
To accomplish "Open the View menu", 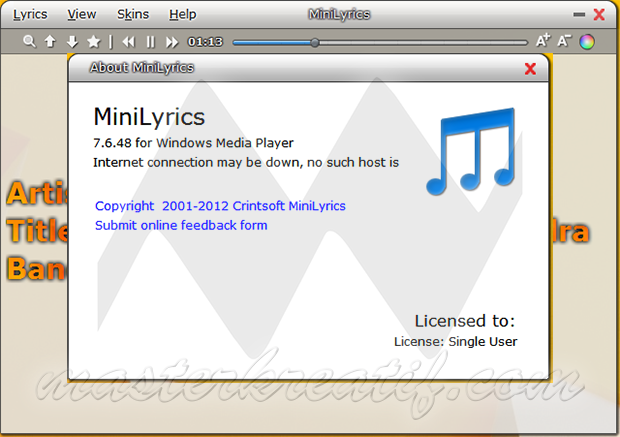I will 81,14.
